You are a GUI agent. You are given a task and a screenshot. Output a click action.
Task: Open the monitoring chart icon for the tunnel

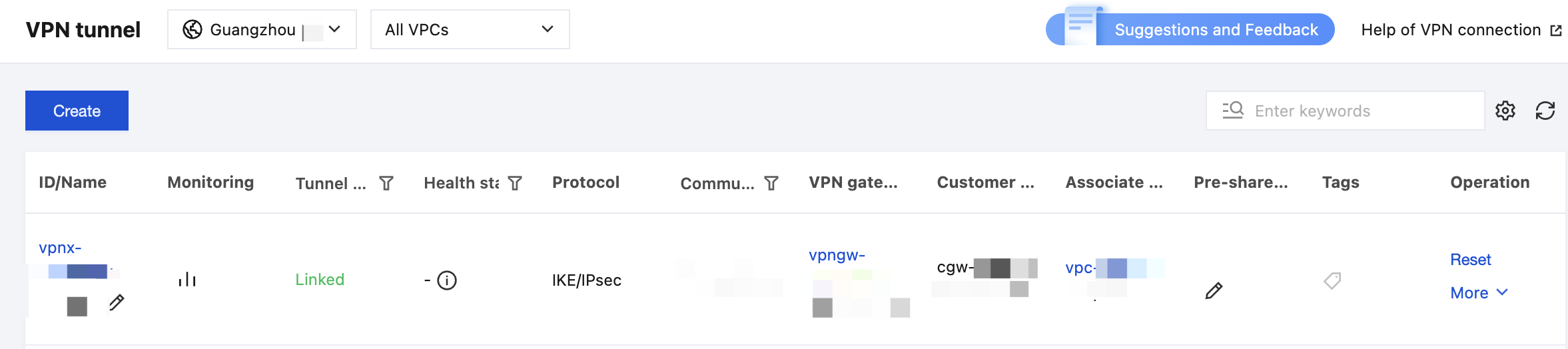click(x=187, y=280)
